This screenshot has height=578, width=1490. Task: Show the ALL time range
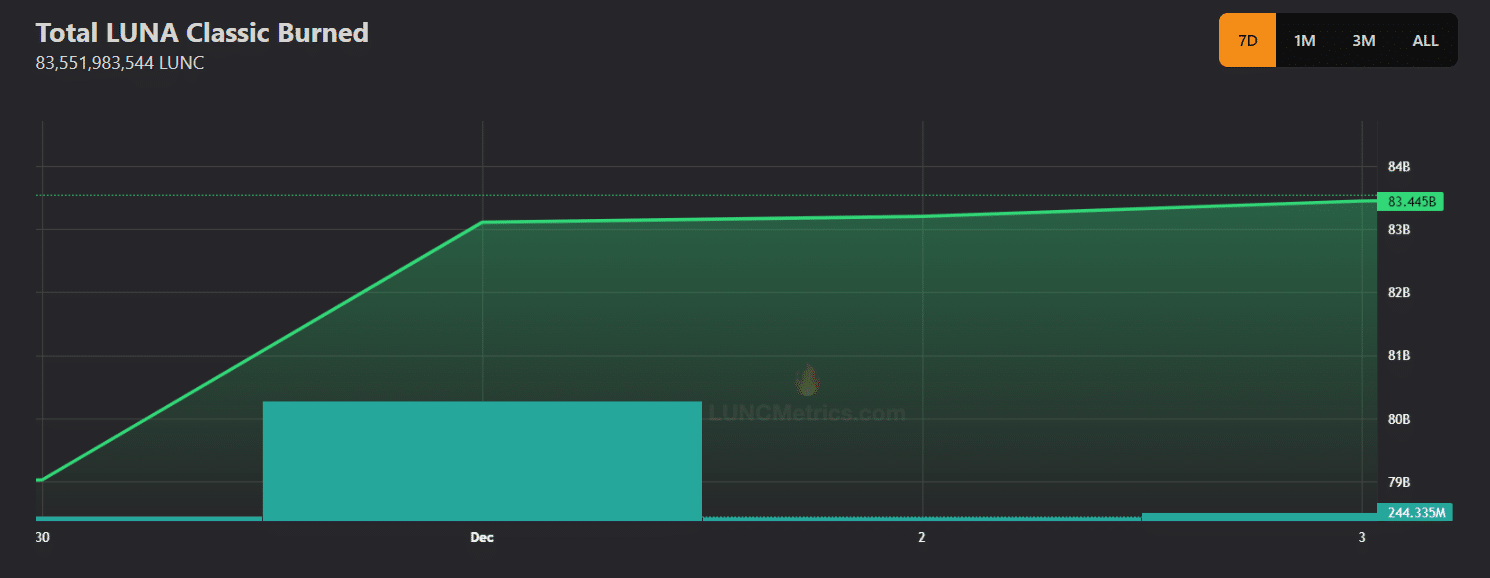click(x=1425, y=40)
